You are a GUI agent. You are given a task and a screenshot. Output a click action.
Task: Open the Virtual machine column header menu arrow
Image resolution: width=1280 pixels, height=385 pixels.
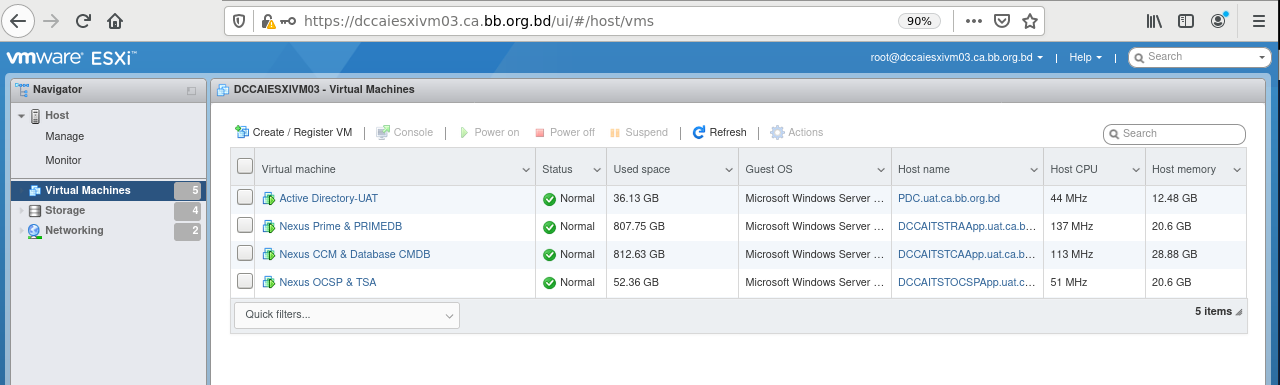click(526, 170)
